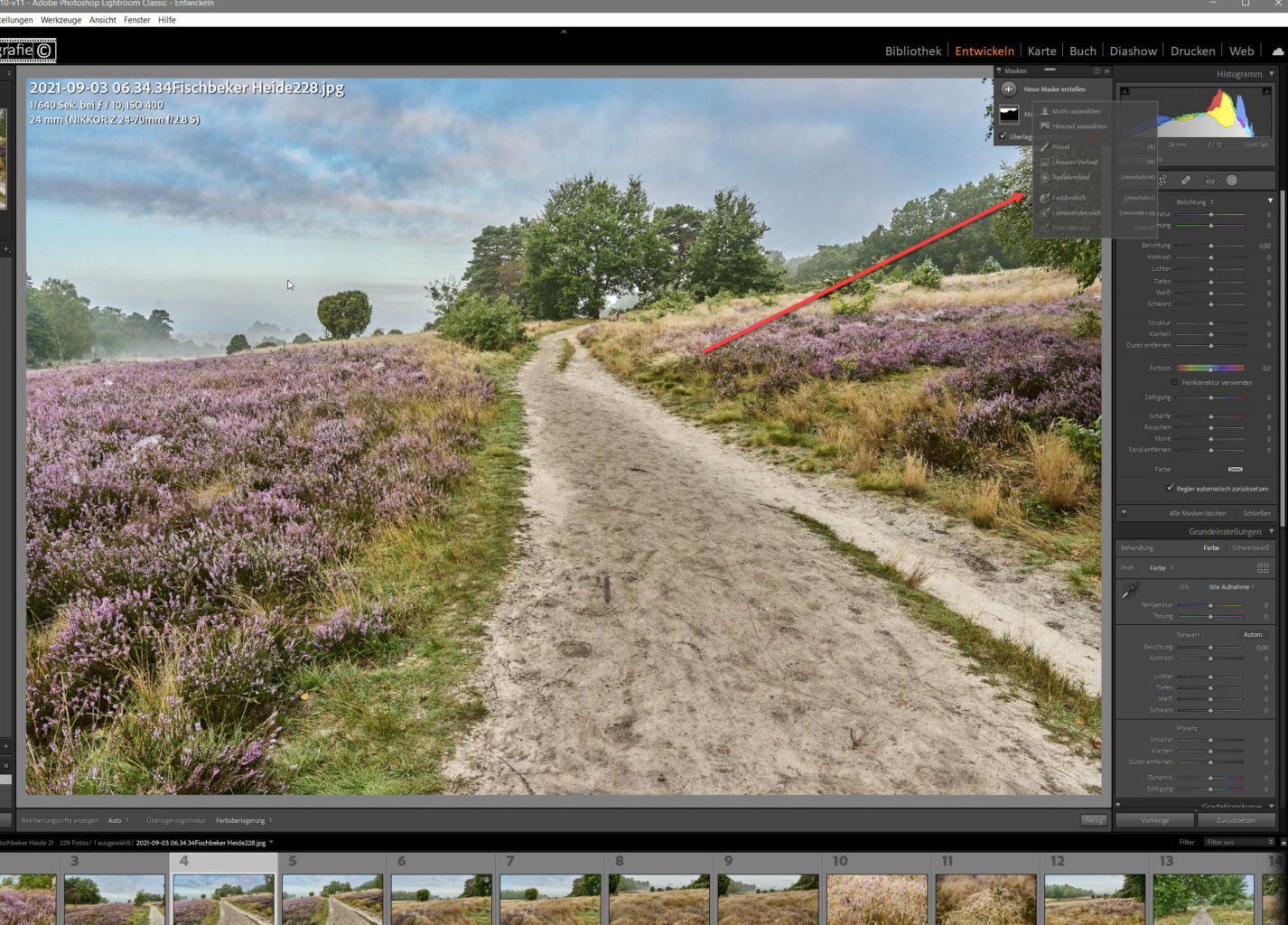The height and width of the screenshot is (925, 1288).
Task: Select filmstrip thumbnail number 11
Action: coord(985,898)
